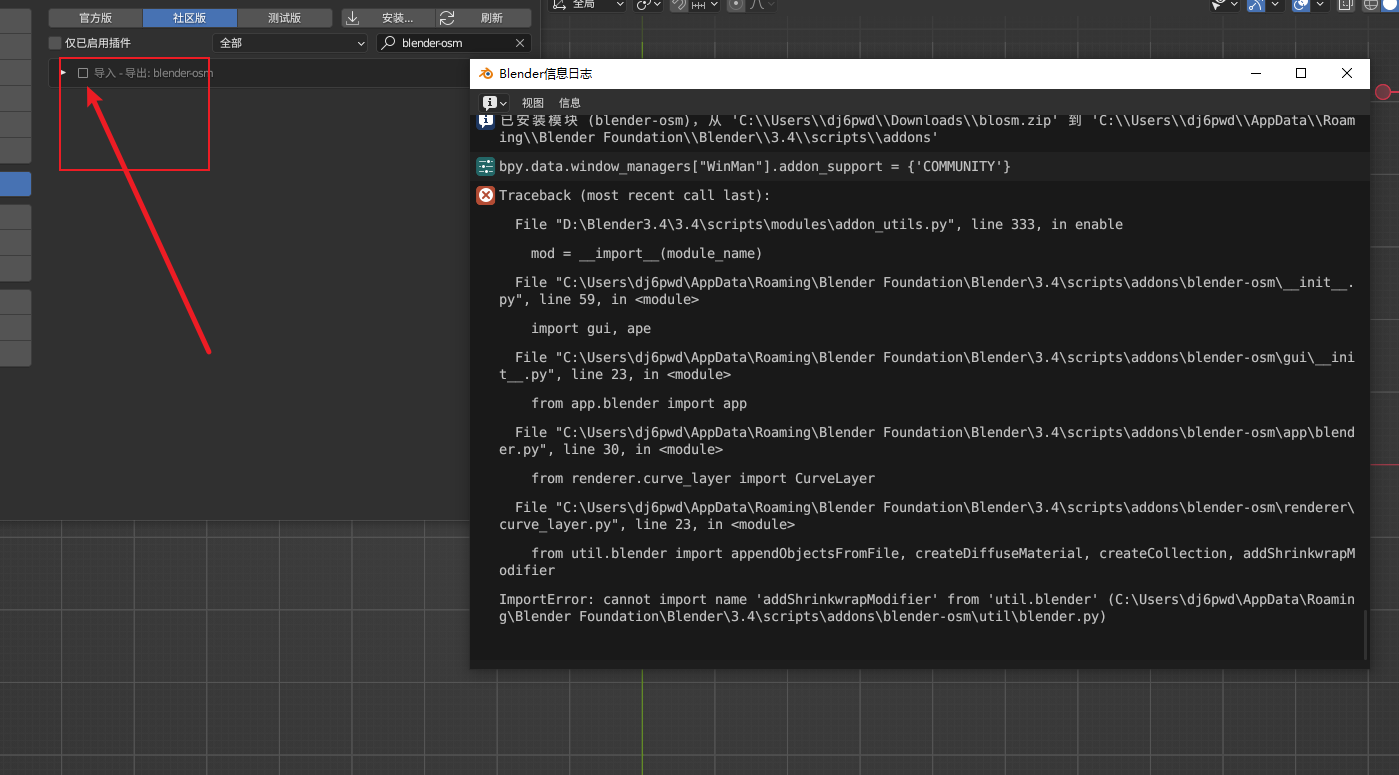Expand the blender-osm addon details triangle
This screenshot has width=1399, height=775.
pyautogui.click(x=64, y=72)
